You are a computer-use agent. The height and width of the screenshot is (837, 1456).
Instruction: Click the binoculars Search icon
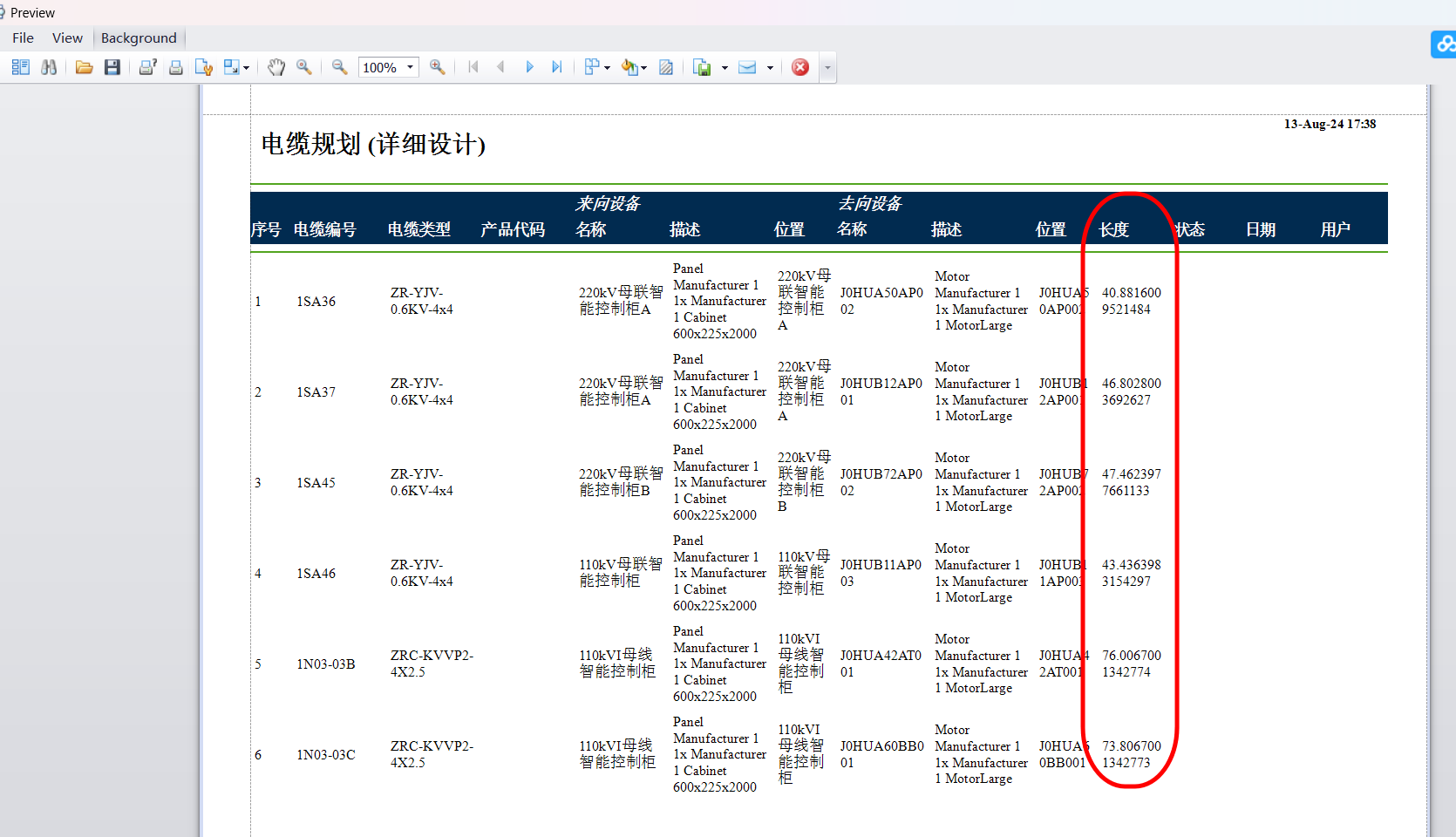tap(49, 67)
